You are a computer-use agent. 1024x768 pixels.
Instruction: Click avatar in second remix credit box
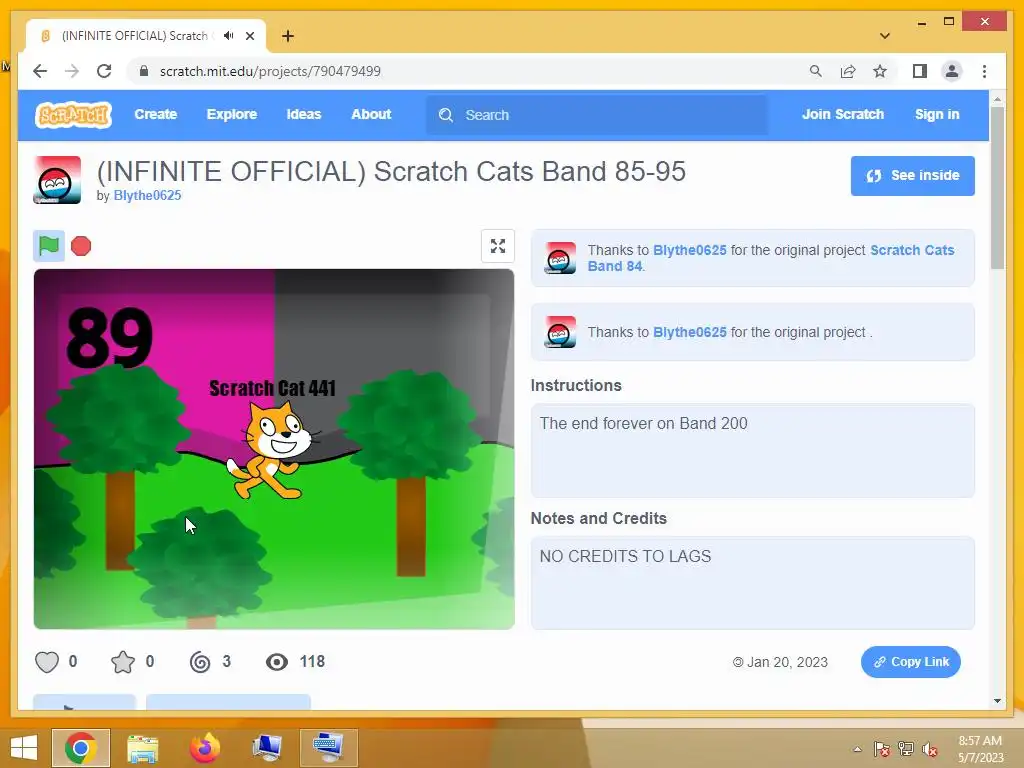coord(560,332)
